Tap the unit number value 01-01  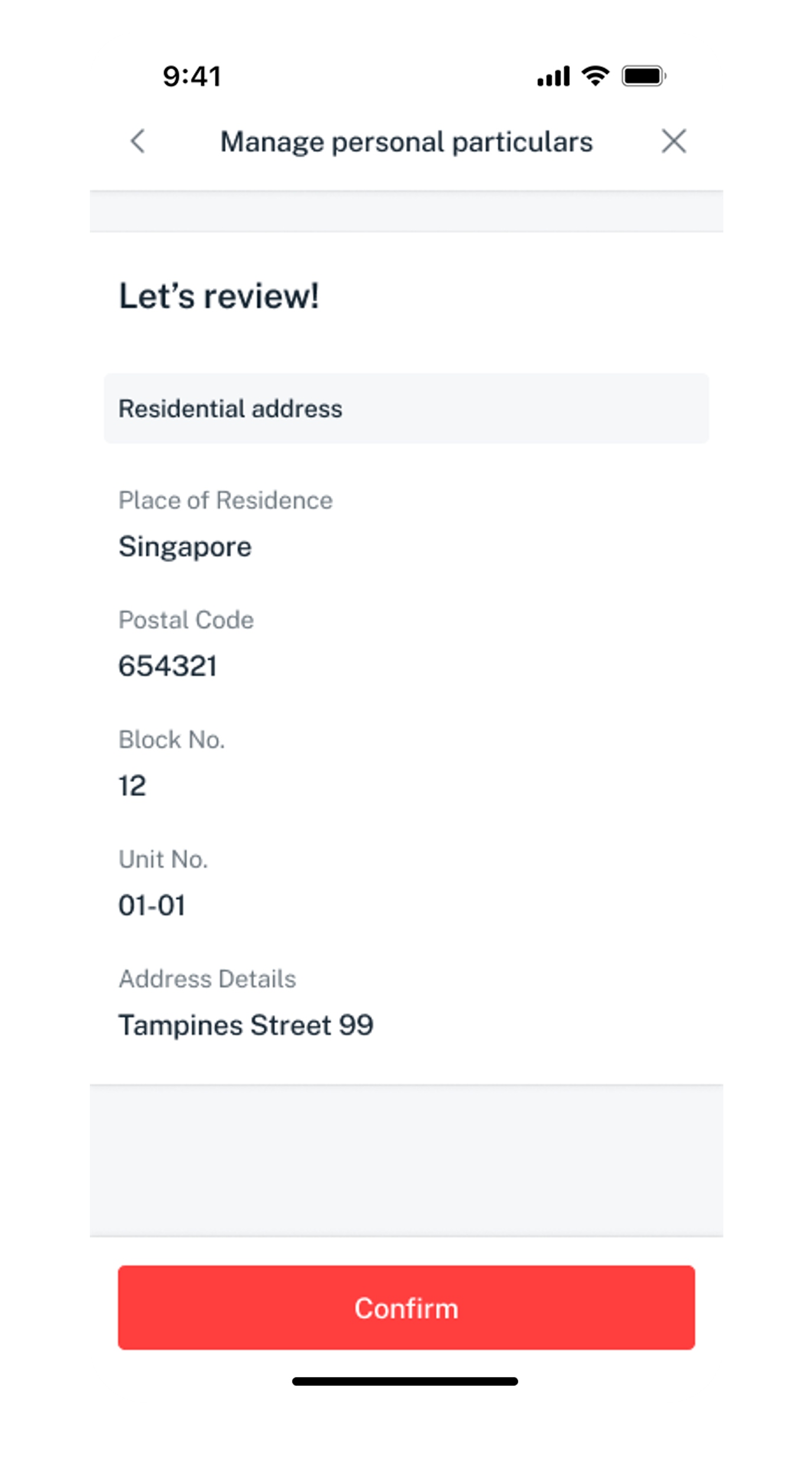pyautogui.click(x=152, y=905)
